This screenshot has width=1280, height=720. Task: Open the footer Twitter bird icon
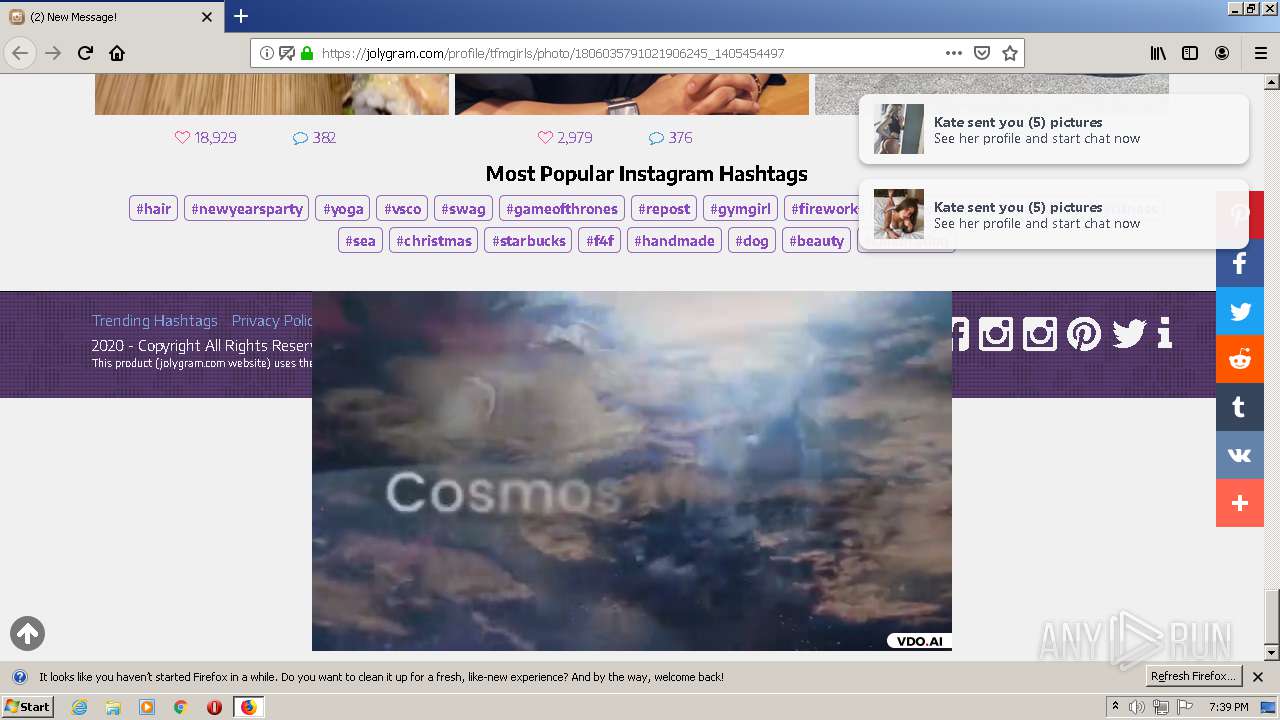click(x=1129, y=333)
